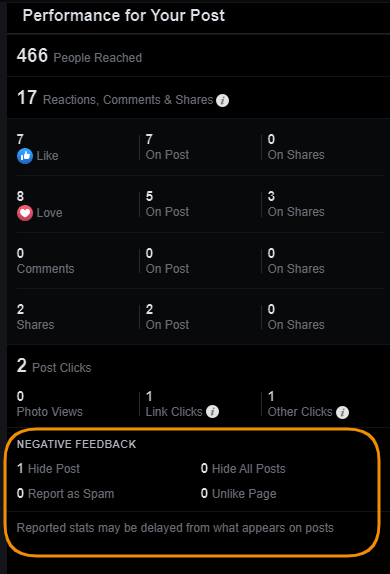Click the Other Clicks label
Screen dimensions: 390x574
(300, 412)
